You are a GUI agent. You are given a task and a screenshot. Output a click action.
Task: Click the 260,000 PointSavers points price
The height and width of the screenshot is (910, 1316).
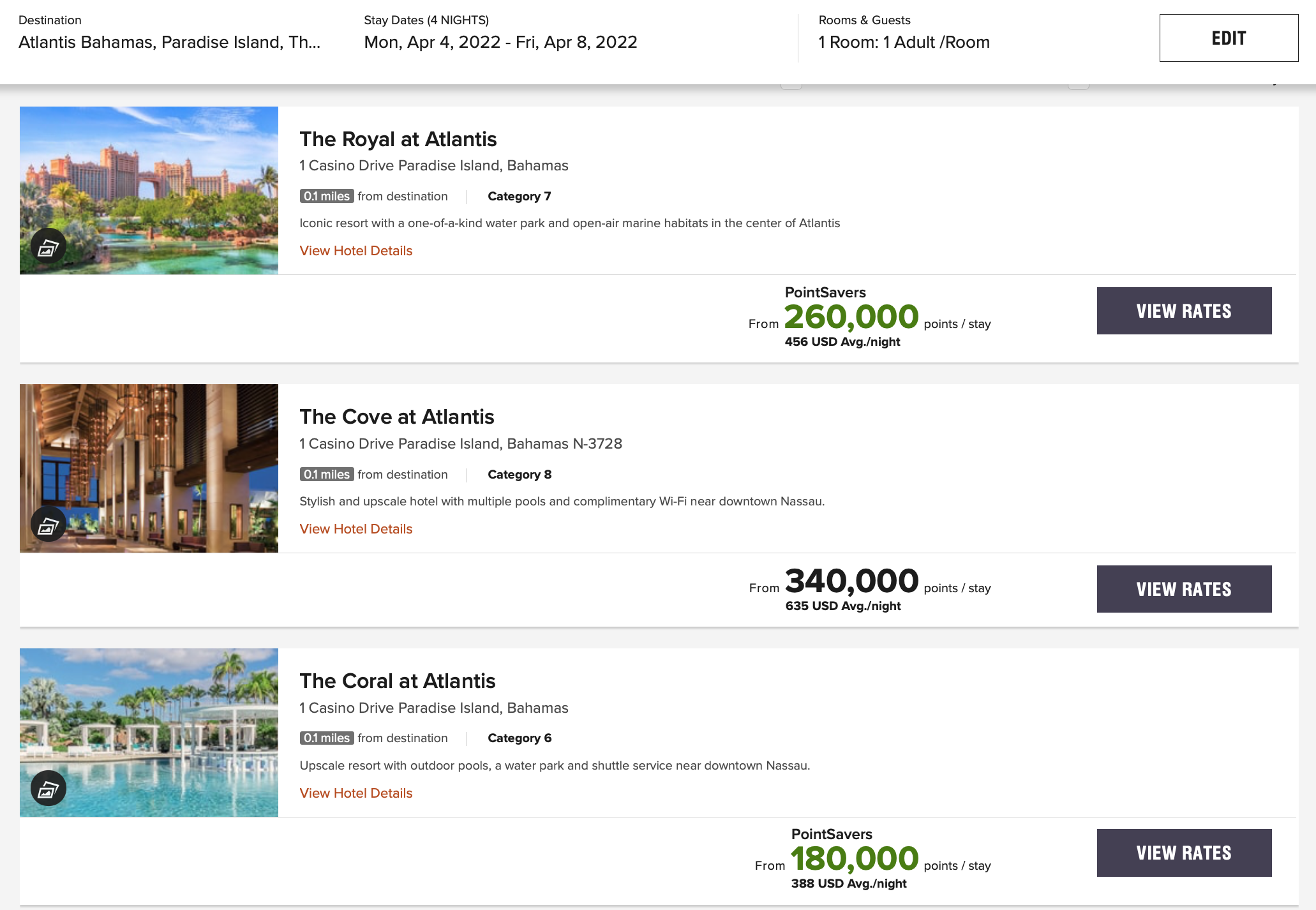tap(851, 317)
